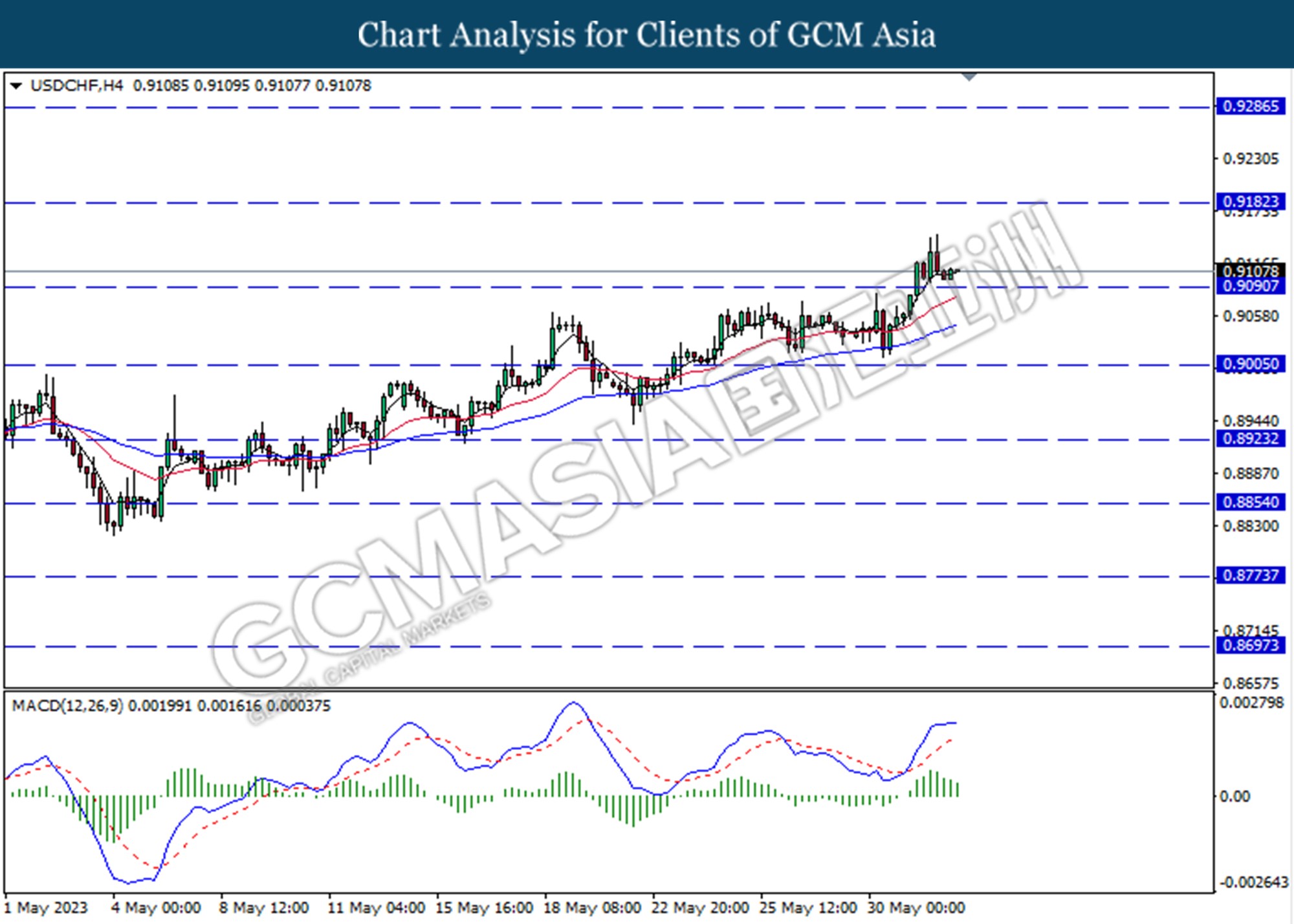The image size is (1294, 924).
Task: Click the chart shift marker triangle at top
Action: (x=969, y=77)
